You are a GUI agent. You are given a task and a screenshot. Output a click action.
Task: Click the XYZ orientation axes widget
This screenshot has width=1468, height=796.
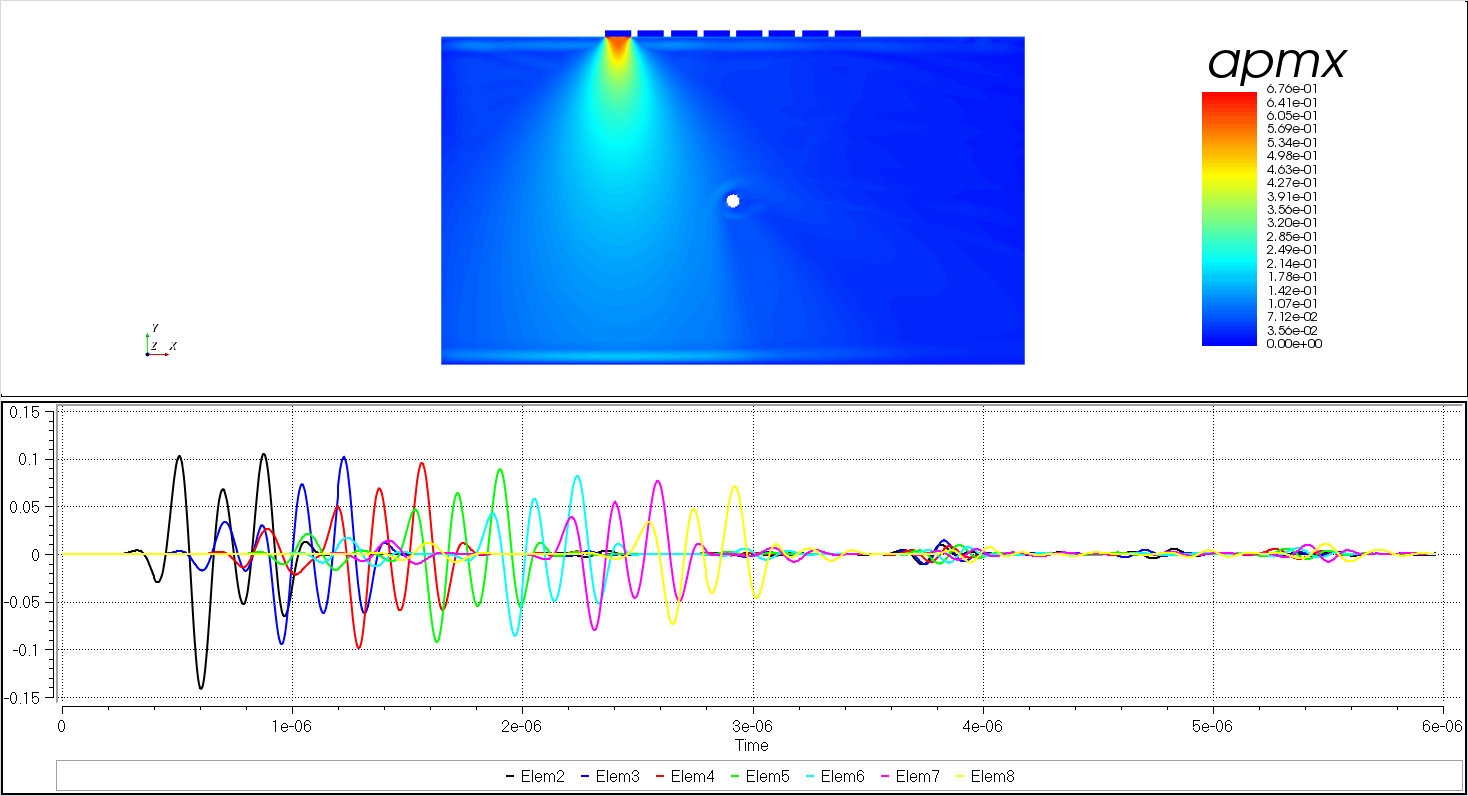coord(160,342)
